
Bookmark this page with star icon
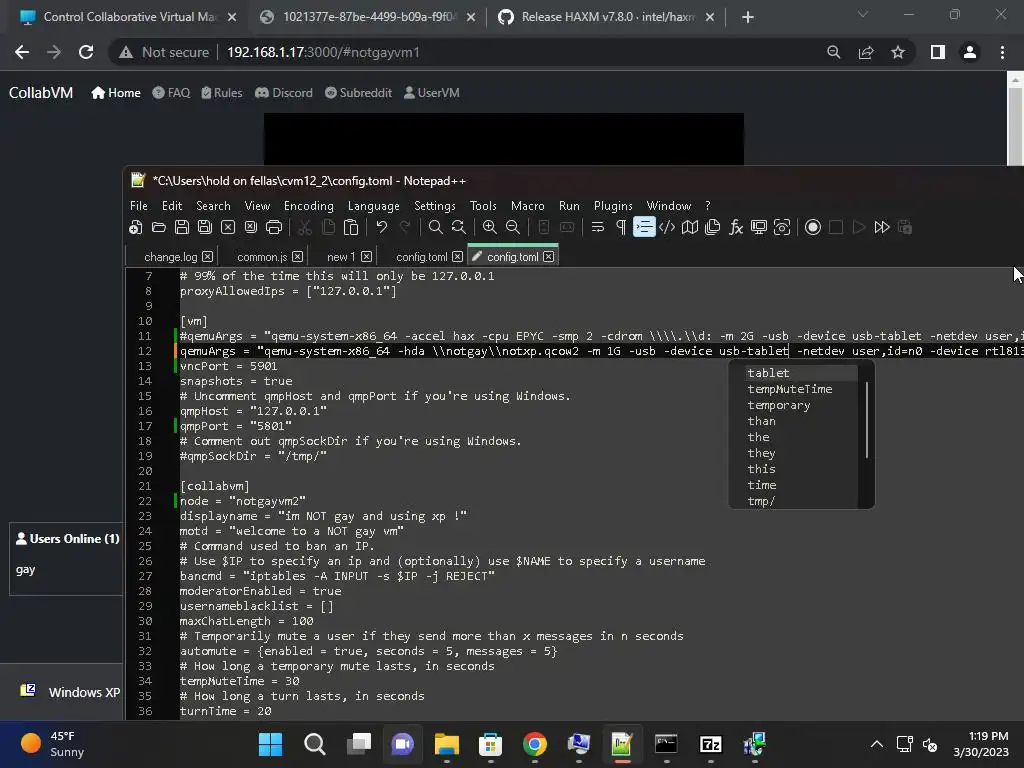(898, 52)
